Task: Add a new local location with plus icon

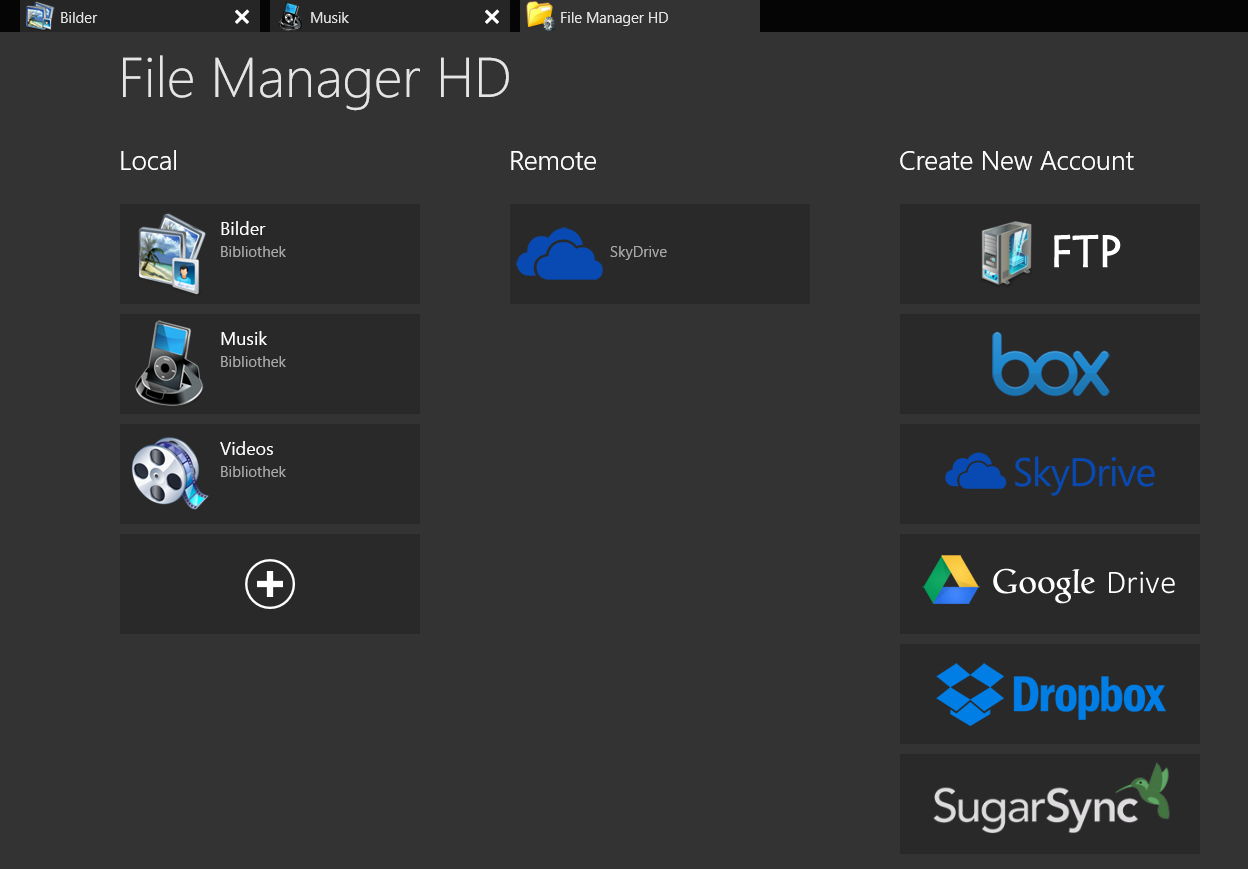Action: click(270, 584)
